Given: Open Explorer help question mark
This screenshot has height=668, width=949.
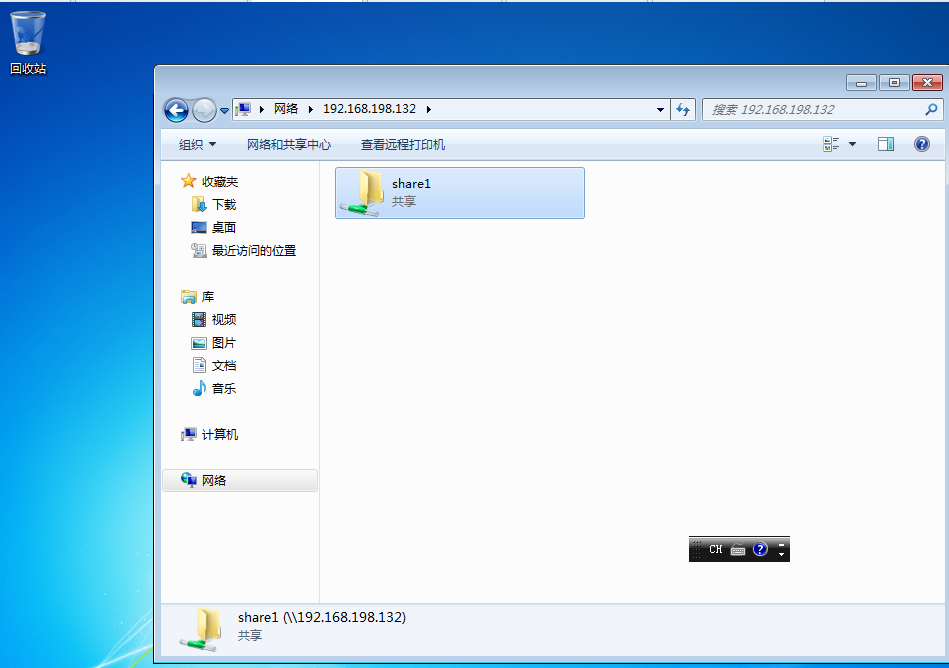Looking at the screenshot, I should (921, 144).
